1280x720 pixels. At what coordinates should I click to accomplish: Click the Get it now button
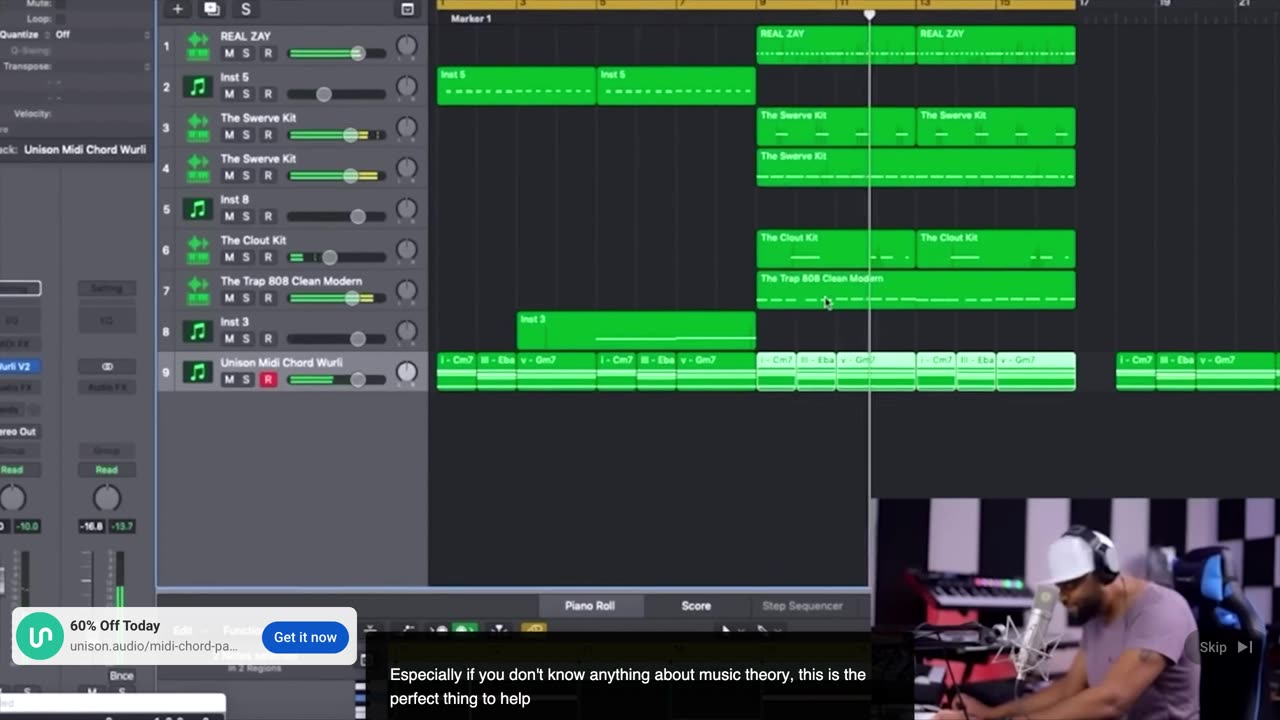click(305, 637)
